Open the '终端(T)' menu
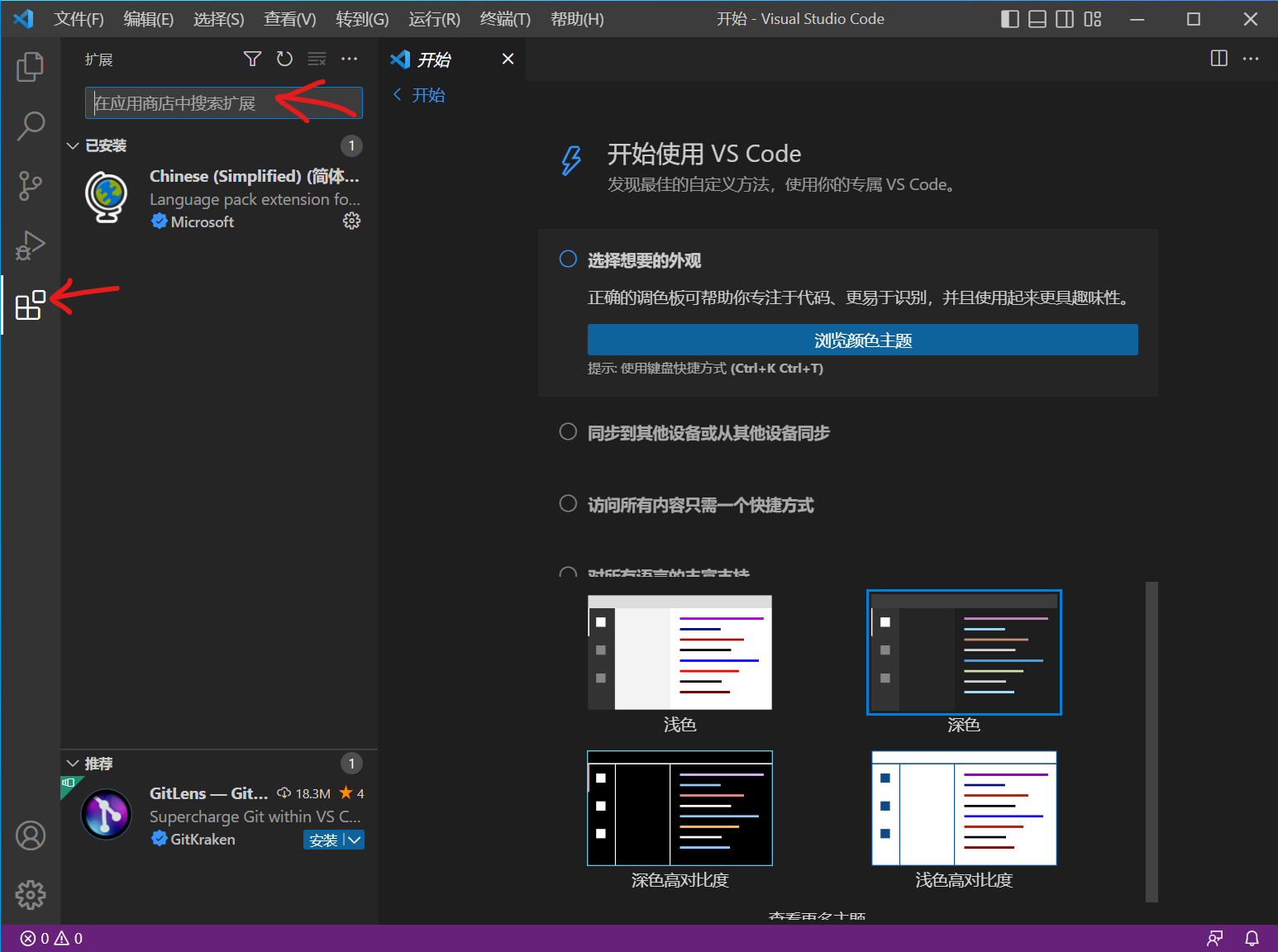Image resolution: width=1278 pixels, height=952 pixels. [505, 19]
